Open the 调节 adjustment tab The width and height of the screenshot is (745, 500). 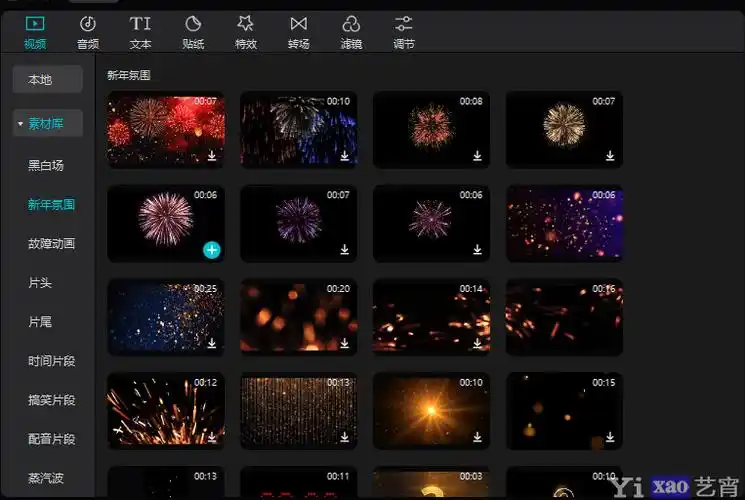coord(404,32)
